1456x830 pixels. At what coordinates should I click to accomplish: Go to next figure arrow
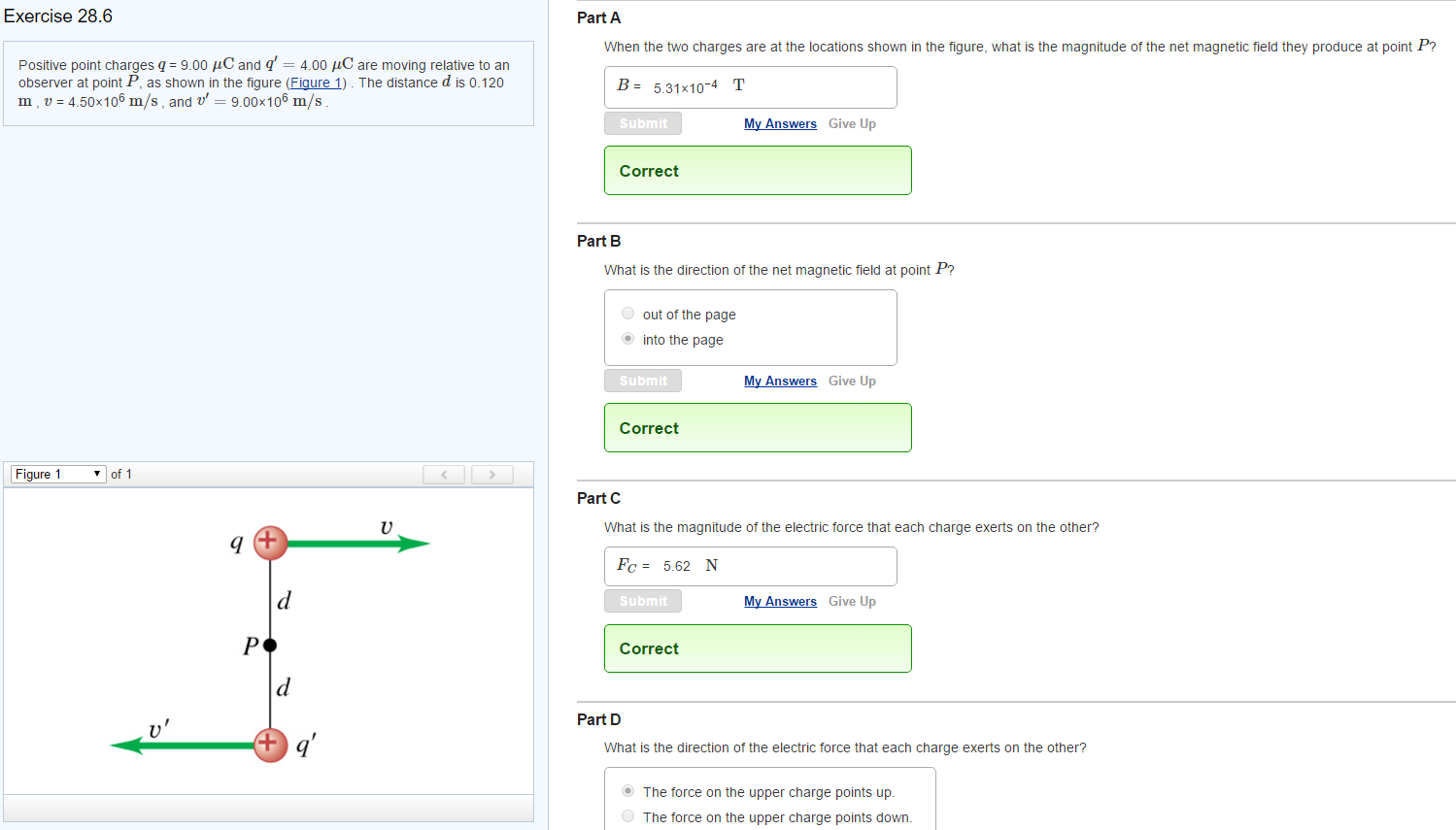[492, 474]
